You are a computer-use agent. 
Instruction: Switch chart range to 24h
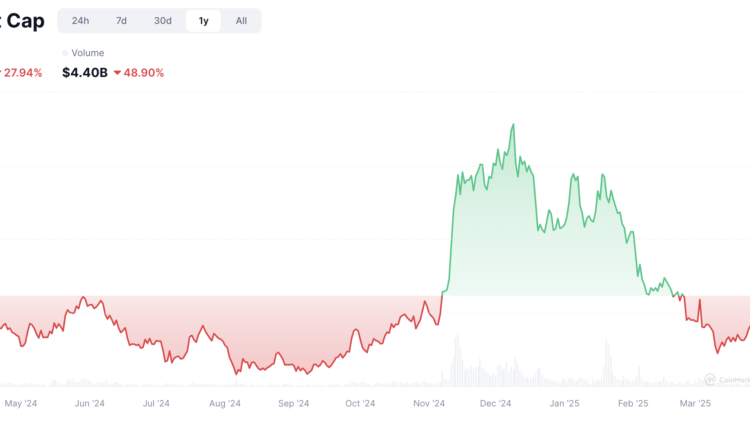click(80, 21)
